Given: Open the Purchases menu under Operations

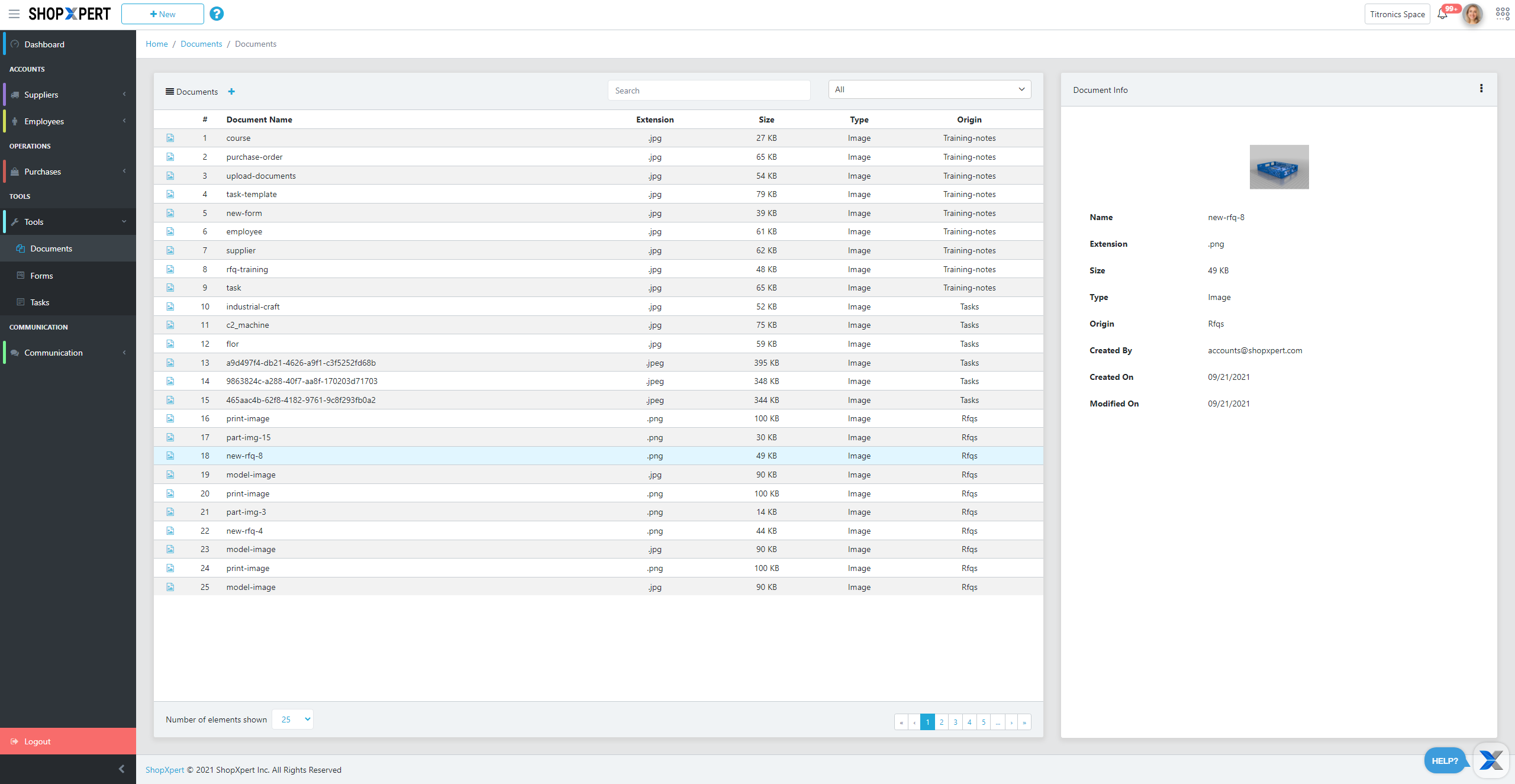Looking at the screenshot, I should coord(43,171).
